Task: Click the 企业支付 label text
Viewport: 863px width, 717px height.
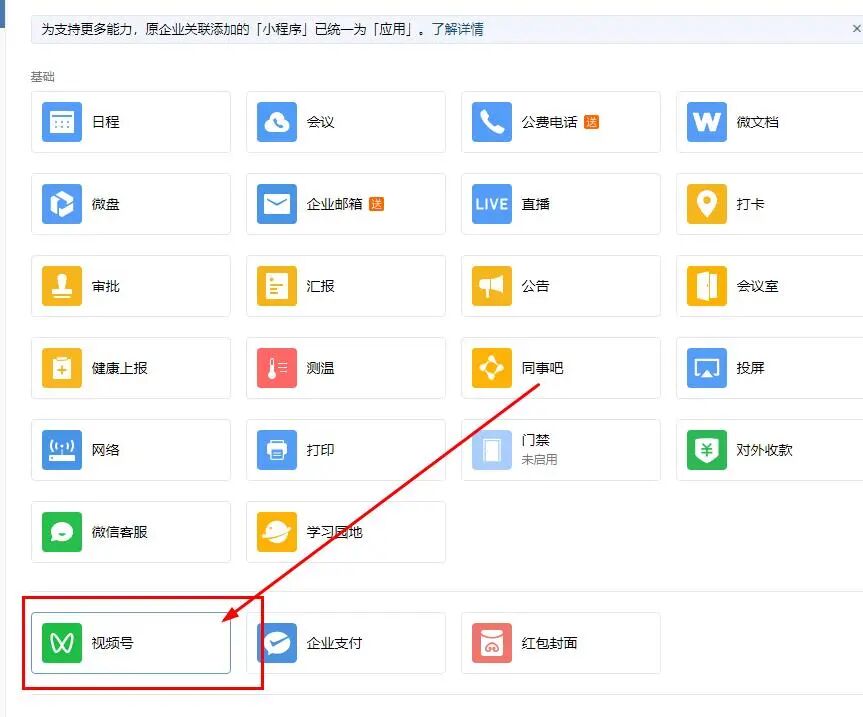Action: point(334,643)
